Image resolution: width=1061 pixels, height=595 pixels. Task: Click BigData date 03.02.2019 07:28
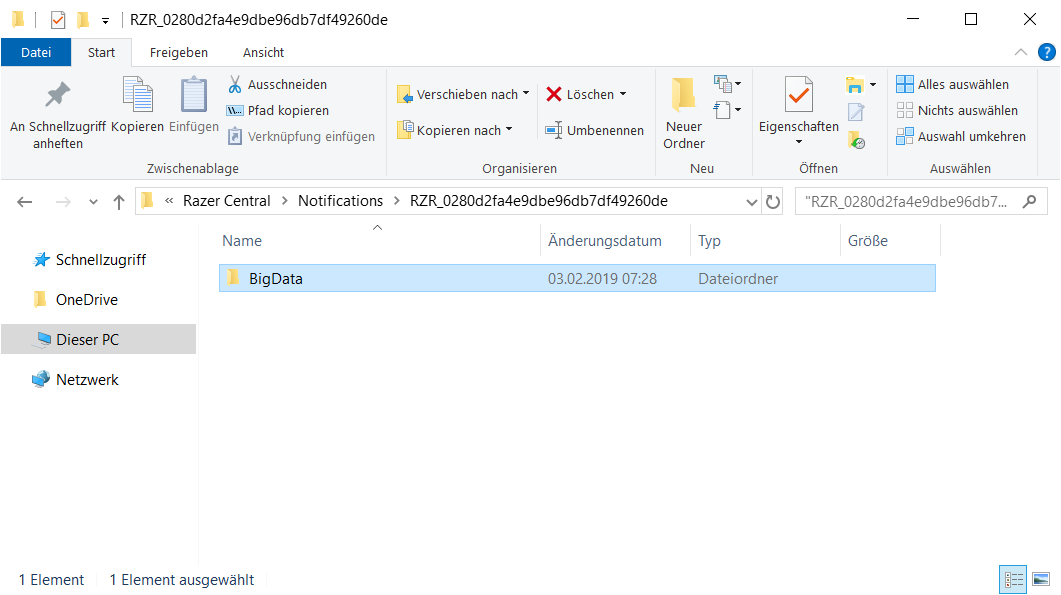(602, 279)
